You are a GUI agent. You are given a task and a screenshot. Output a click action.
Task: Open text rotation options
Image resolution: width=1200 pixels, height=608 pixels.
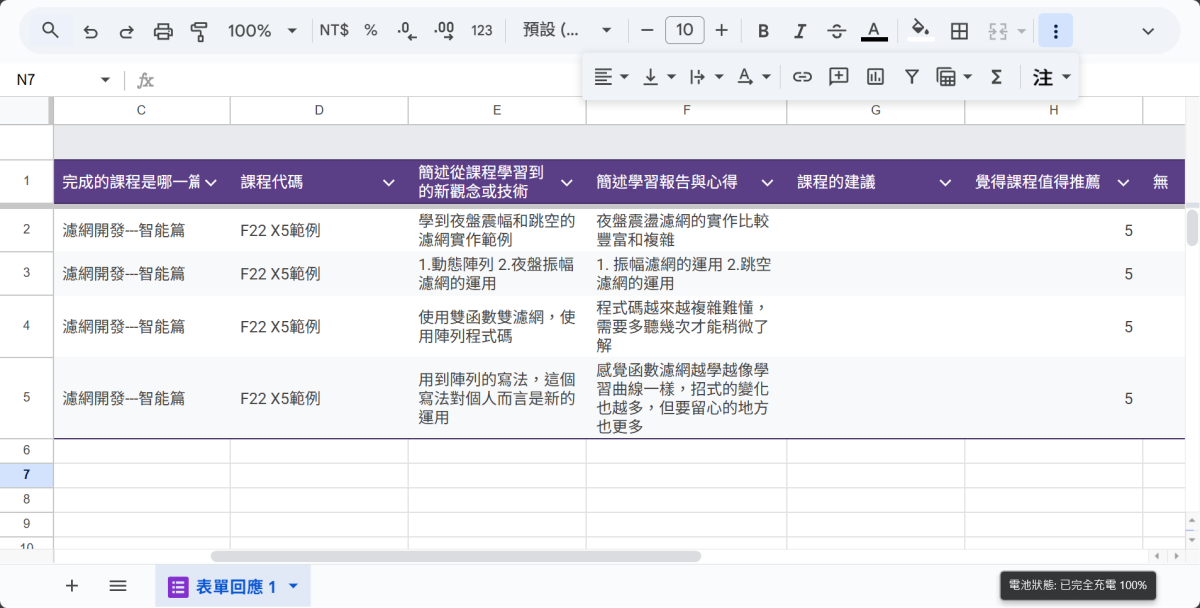[754, 76]
